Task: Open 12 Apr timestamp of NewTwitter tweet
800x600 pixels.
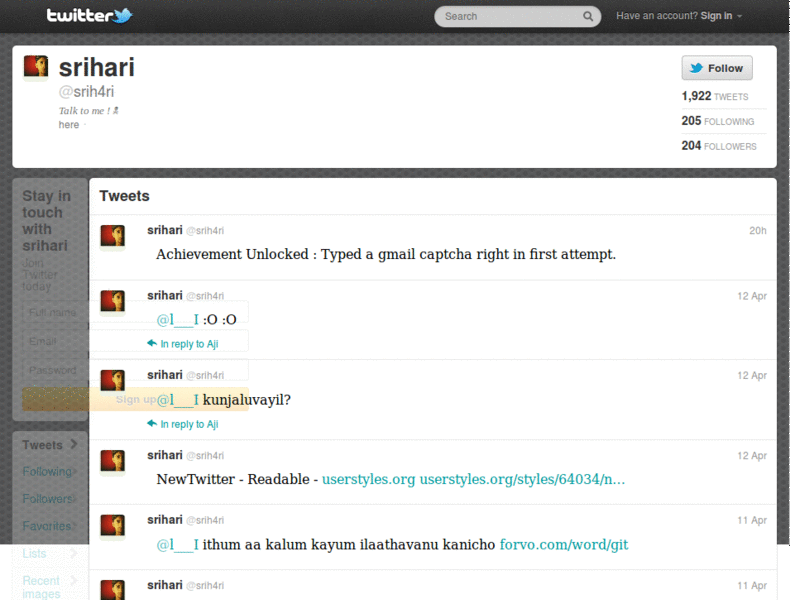Action: pos(752,456)
